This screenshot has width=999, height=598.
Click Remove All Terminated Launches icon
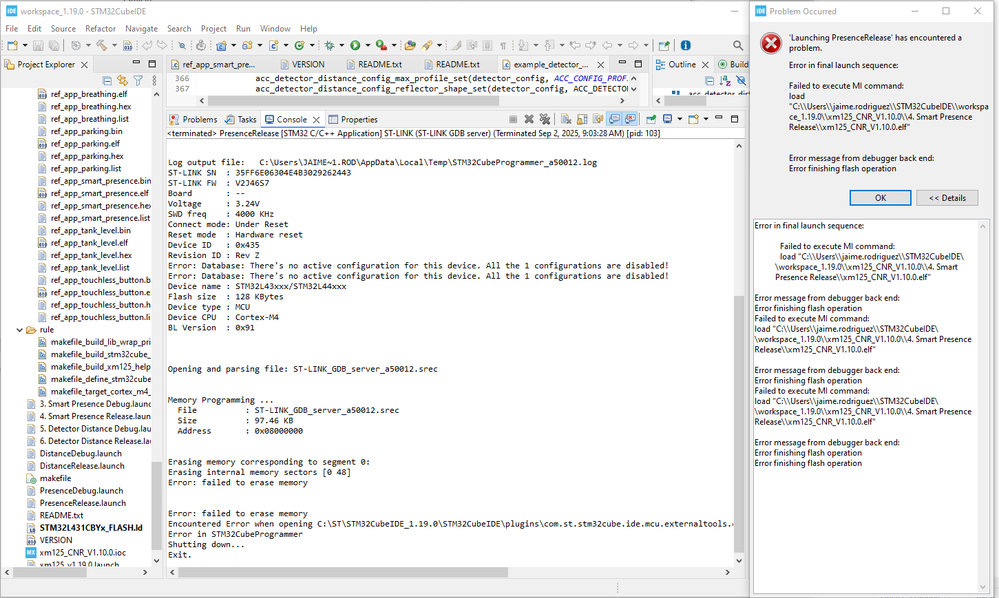545,119
